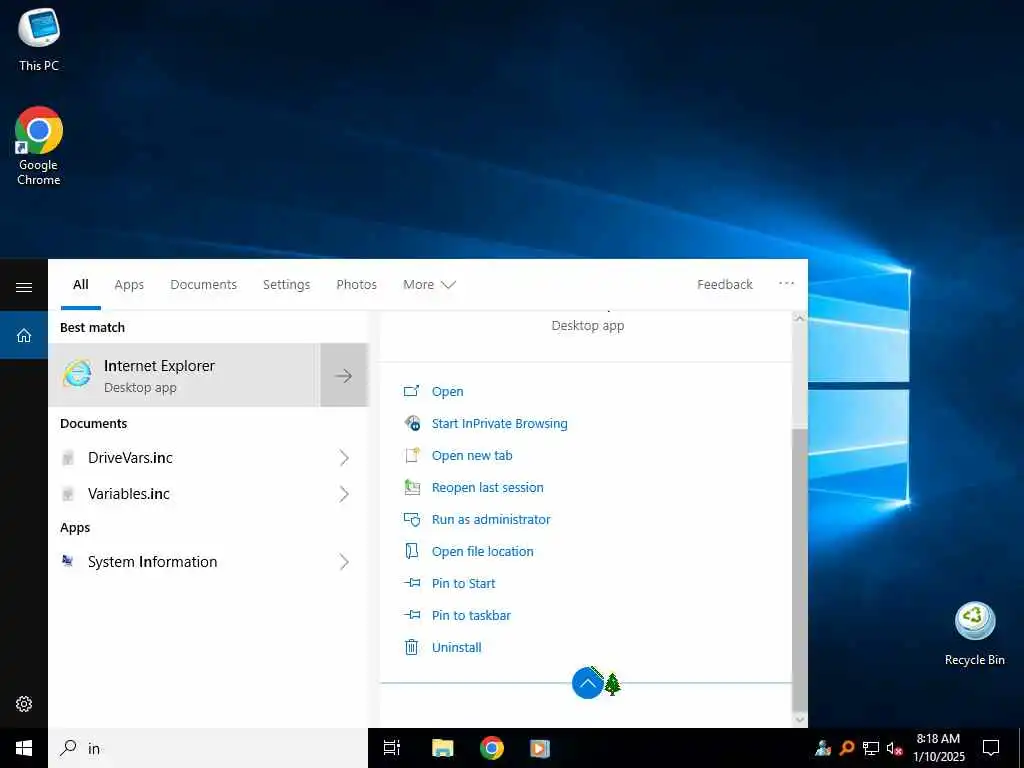
Task: Choose Start InPrivate Browsing
Action: tap(500, 423)
